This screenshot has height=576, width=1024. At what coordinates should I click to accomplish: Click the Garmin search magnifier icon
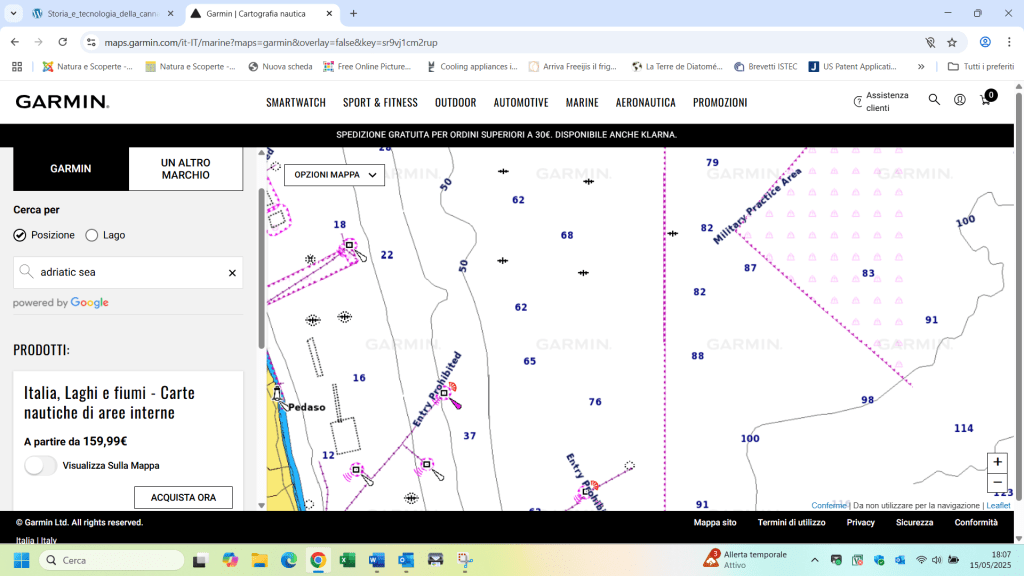[x=934, y=100]
